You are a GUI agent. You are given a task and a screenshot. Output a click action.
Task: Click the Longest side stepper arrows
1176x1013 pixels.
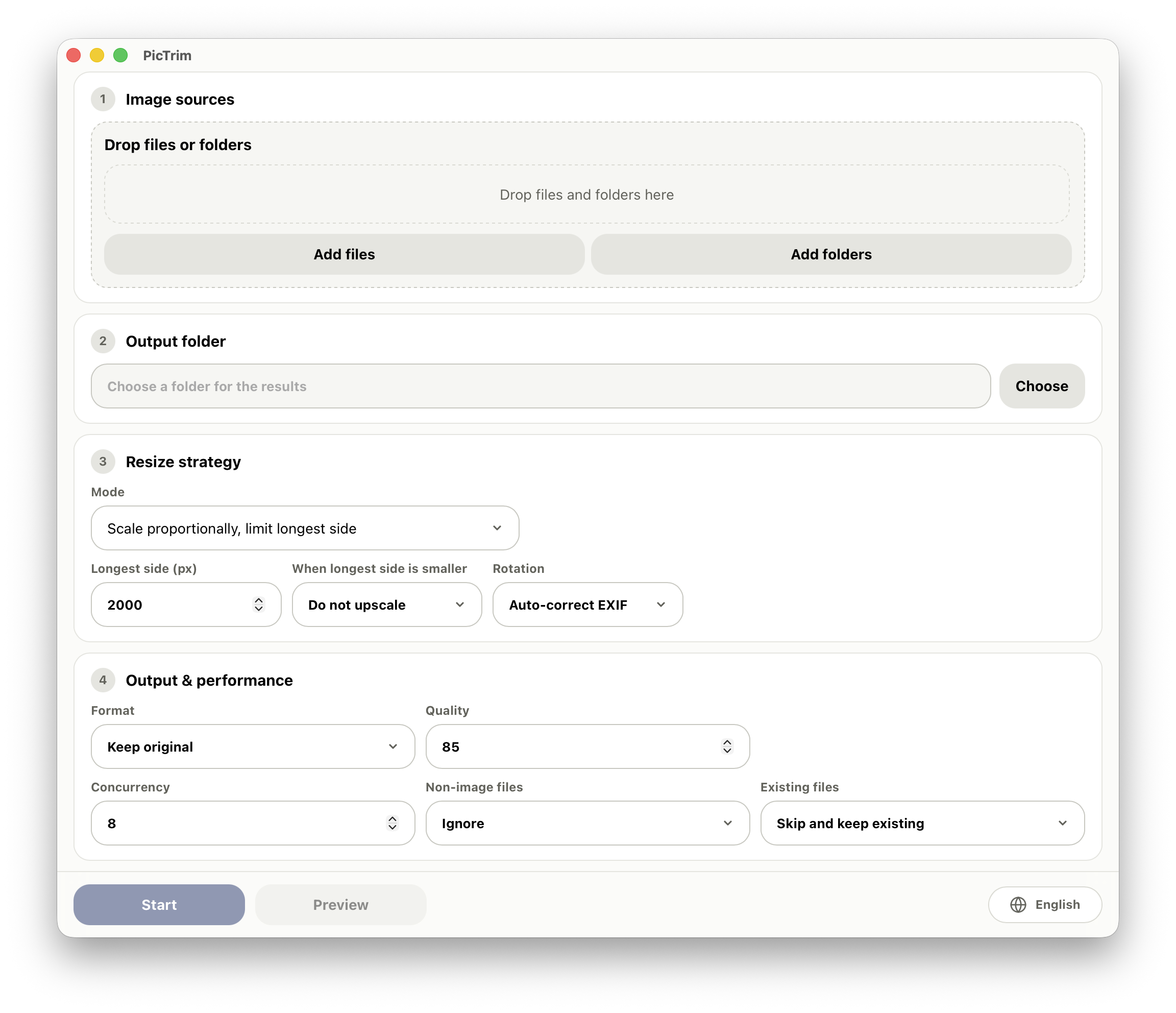(259, 605)
